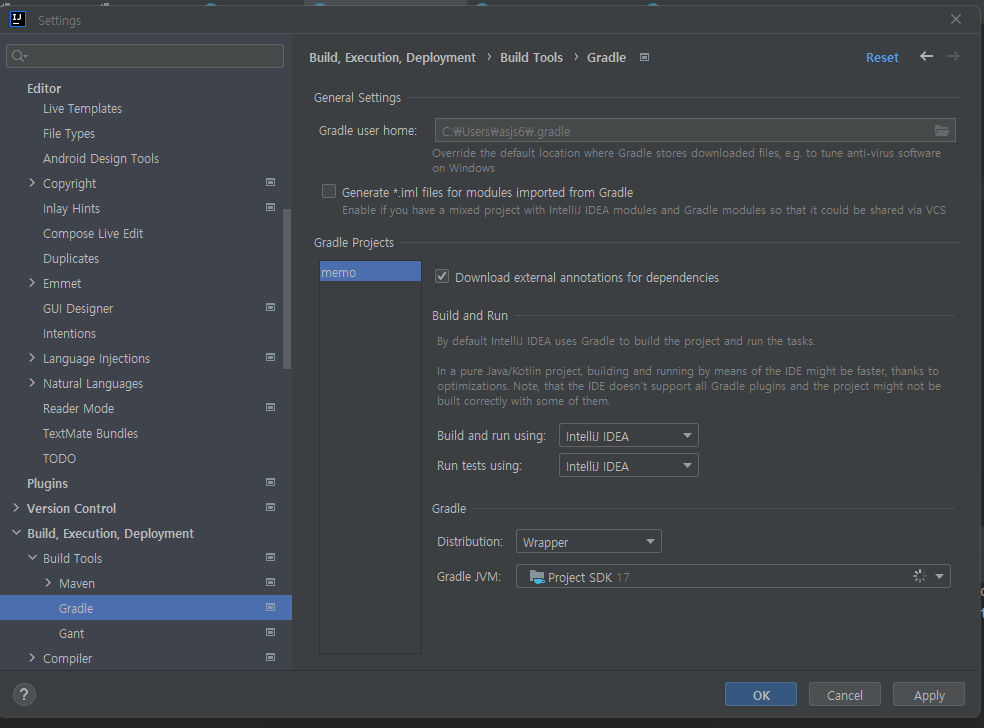
Task: Click project icon next to Copyright
Action: 270,182
